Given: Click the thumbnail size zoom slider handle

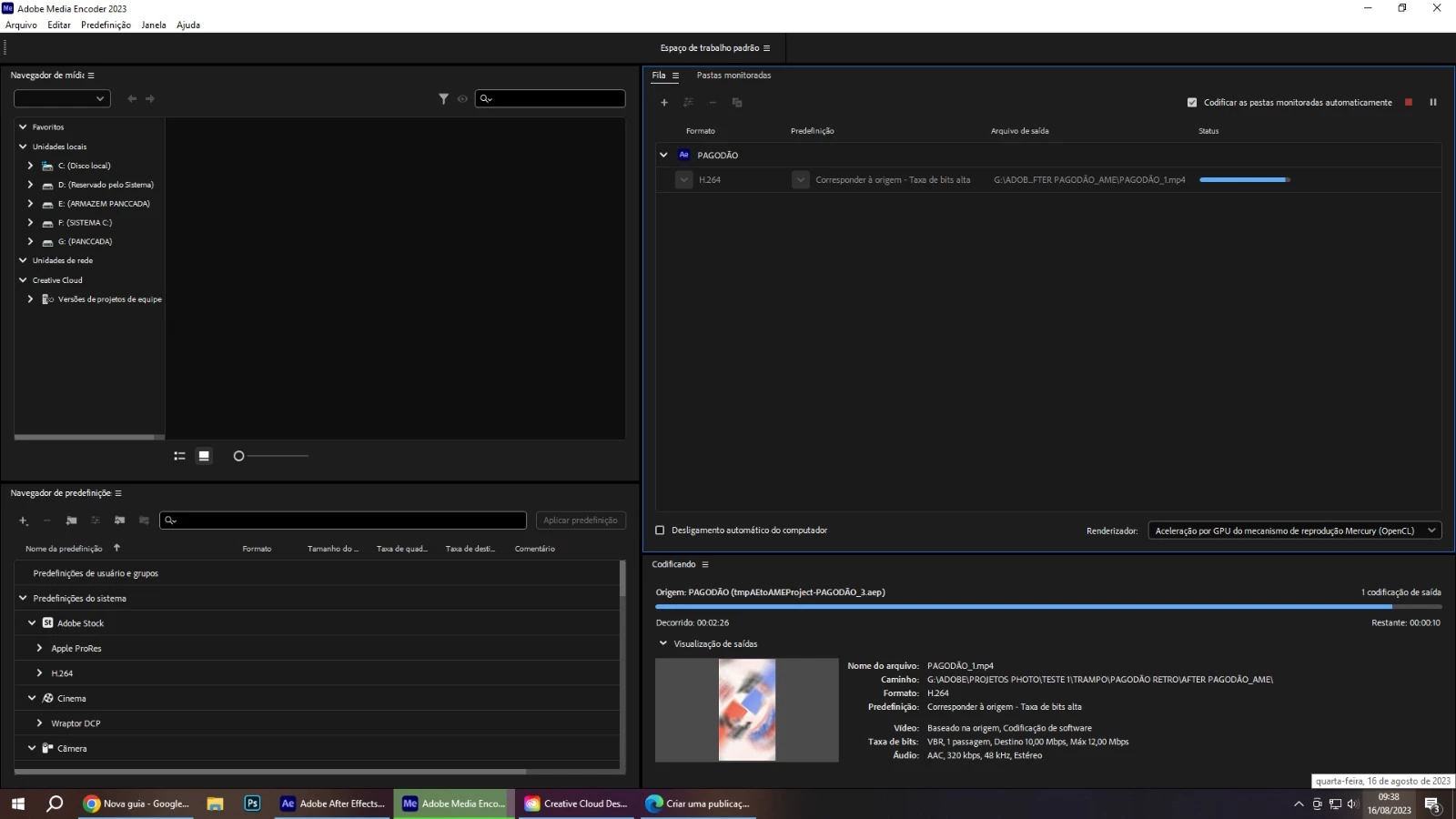Looking at the screenshot, I should pos(238,456).
